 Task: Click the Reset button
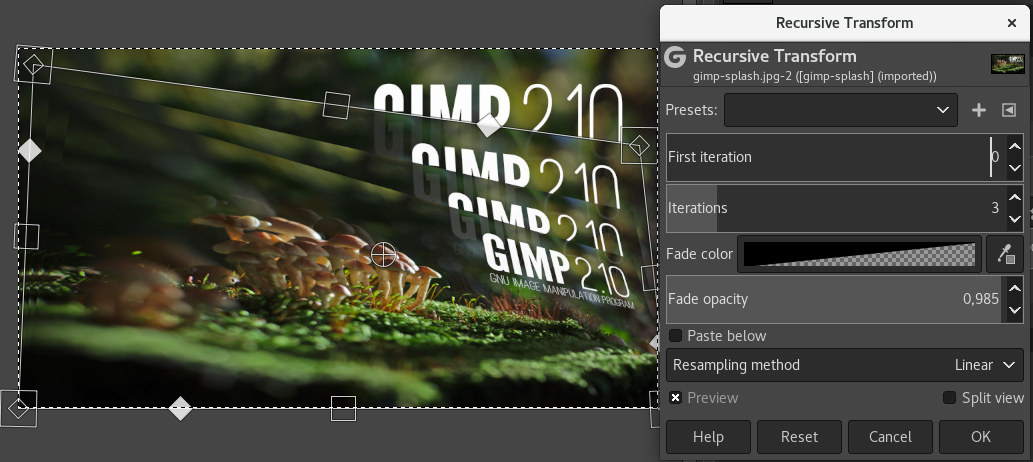(x=799, y=437)
